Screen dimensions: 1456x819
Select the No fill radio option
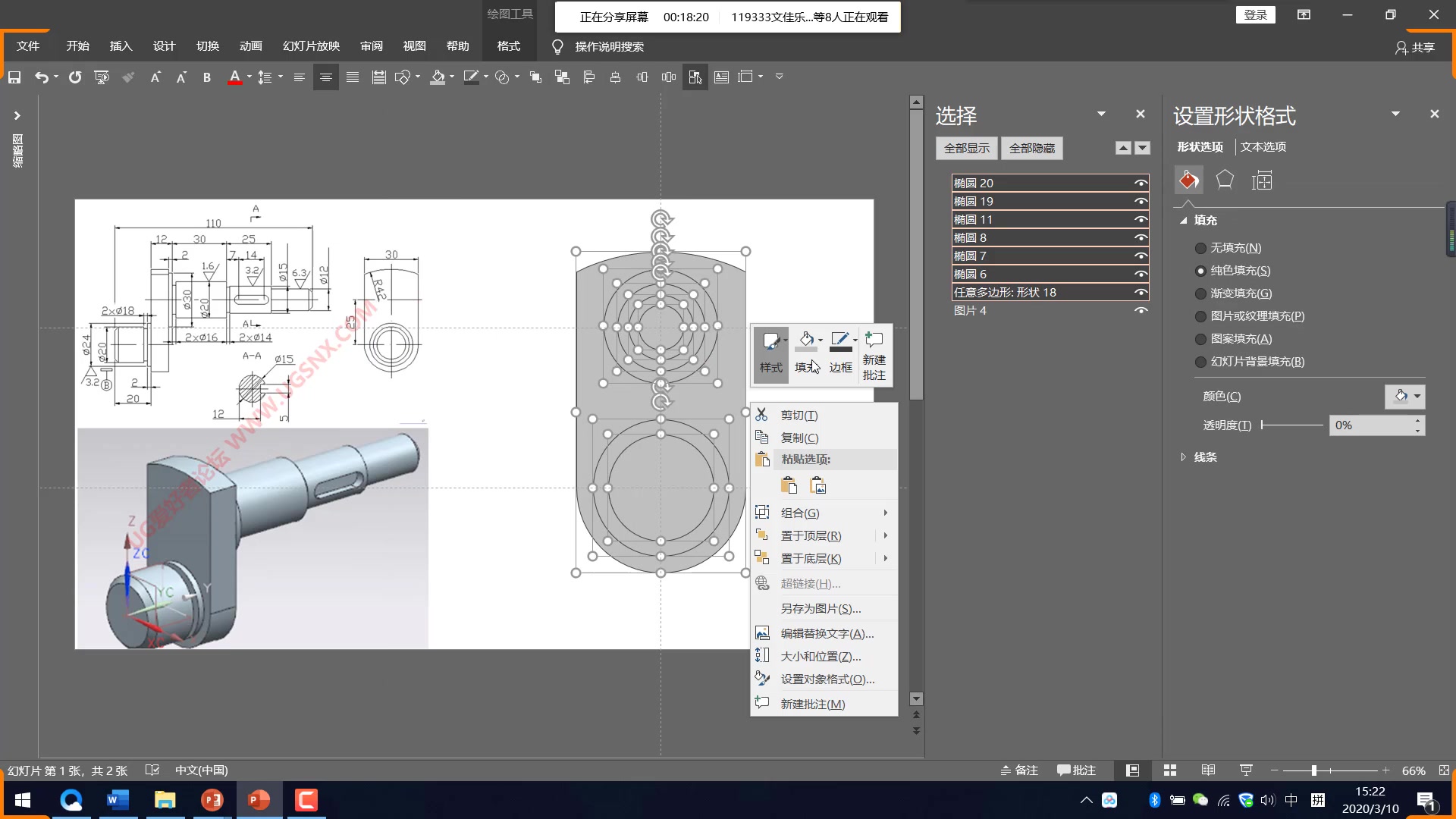[x=1200, y=248]
